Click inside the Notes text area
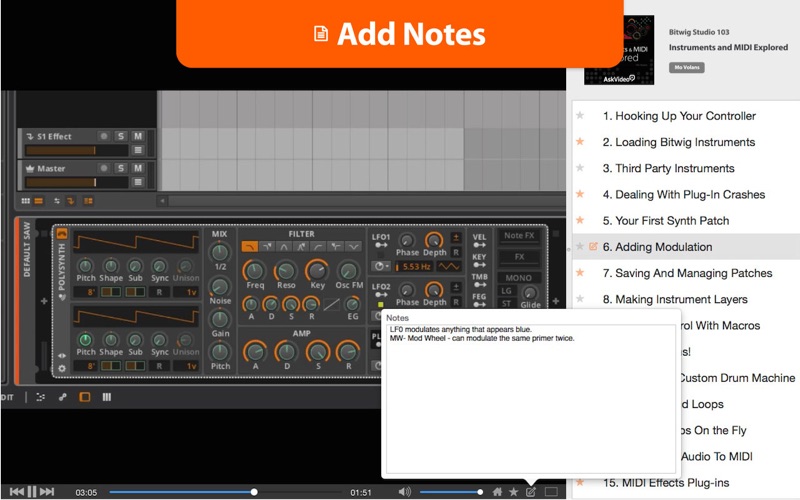This screenshot has height=500, width=800. [x=531, y=398]
